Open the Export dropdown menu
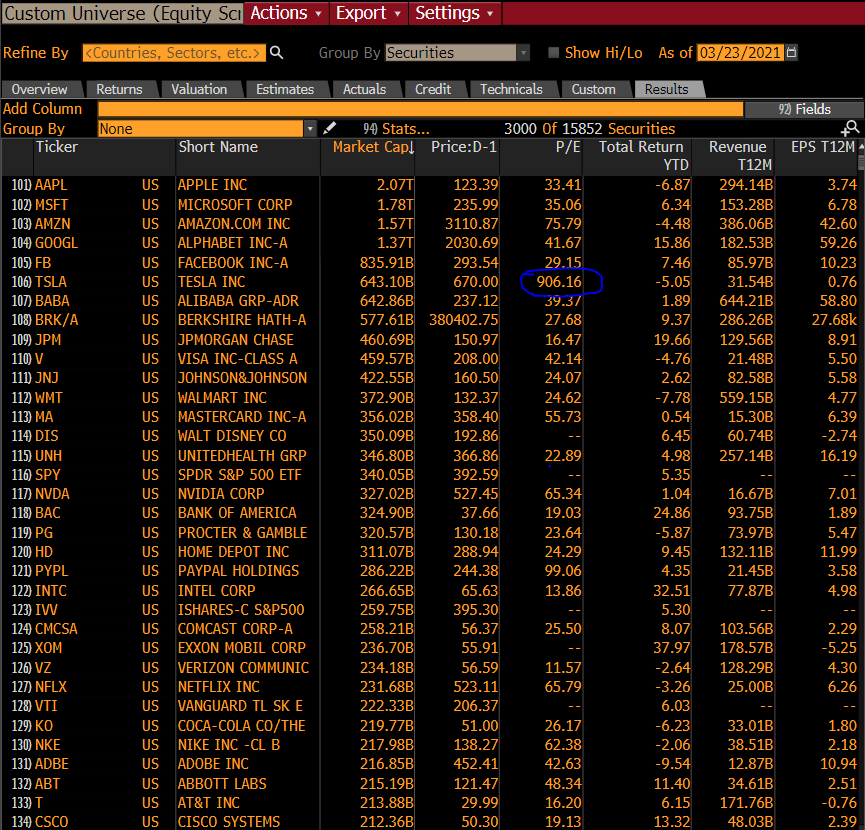Viewport: 865px width, 830px height. (x=369, y=13)
